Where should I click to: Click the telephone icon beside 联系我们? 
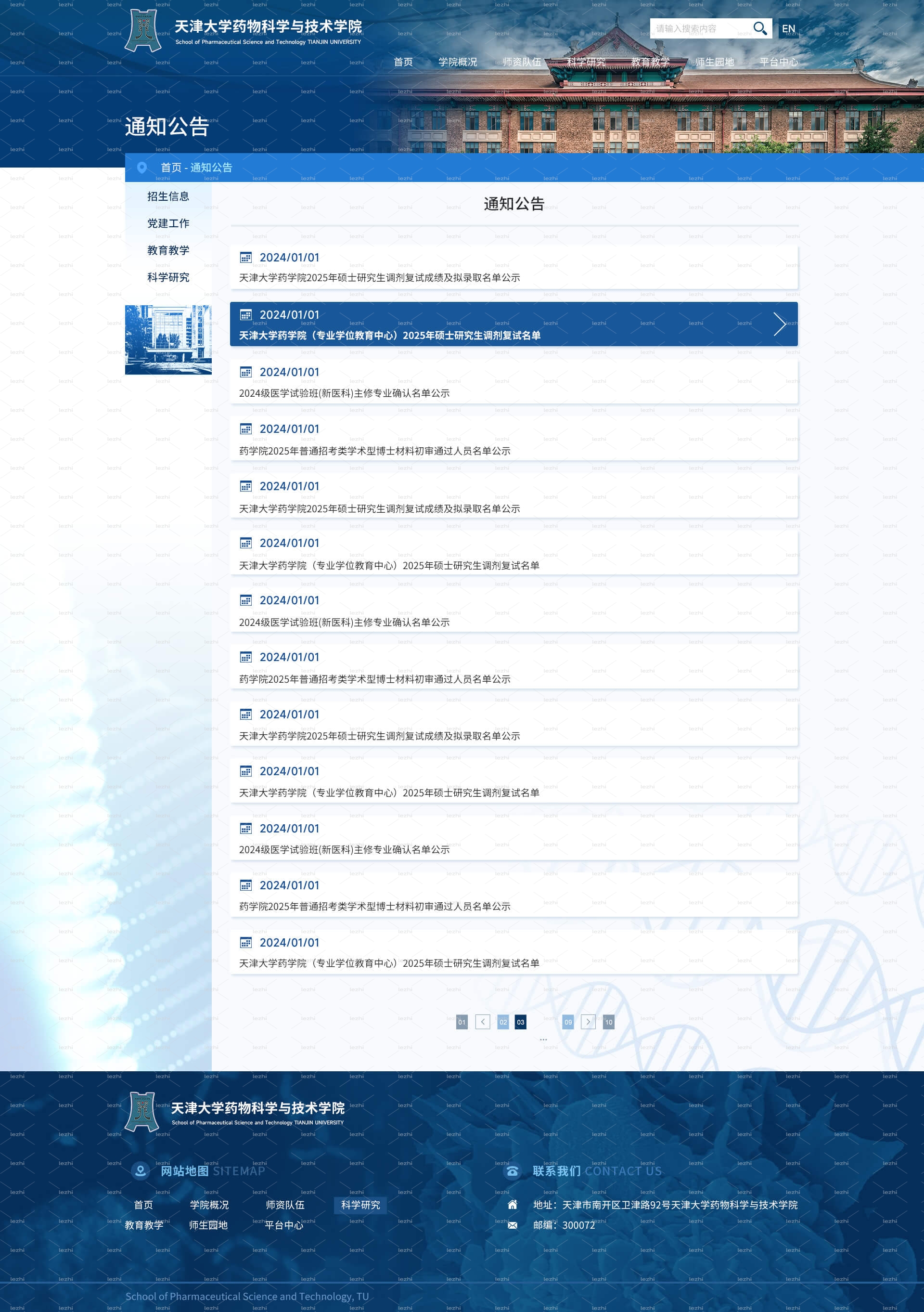(x=512, y=1171)
